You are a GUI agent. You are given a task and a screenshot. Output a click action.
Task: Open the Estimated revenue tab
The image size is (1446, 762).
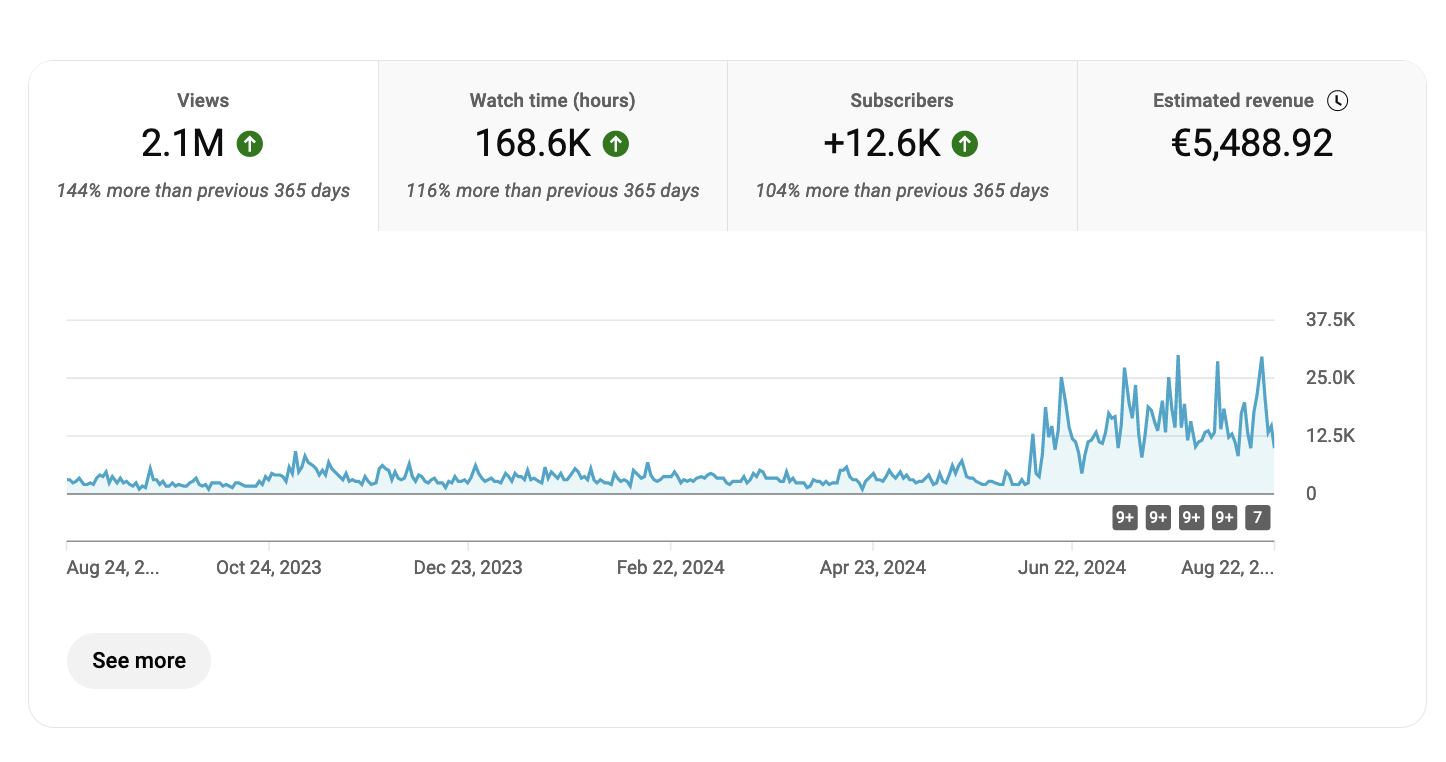pyautogui.click(x=1232, y=101)
